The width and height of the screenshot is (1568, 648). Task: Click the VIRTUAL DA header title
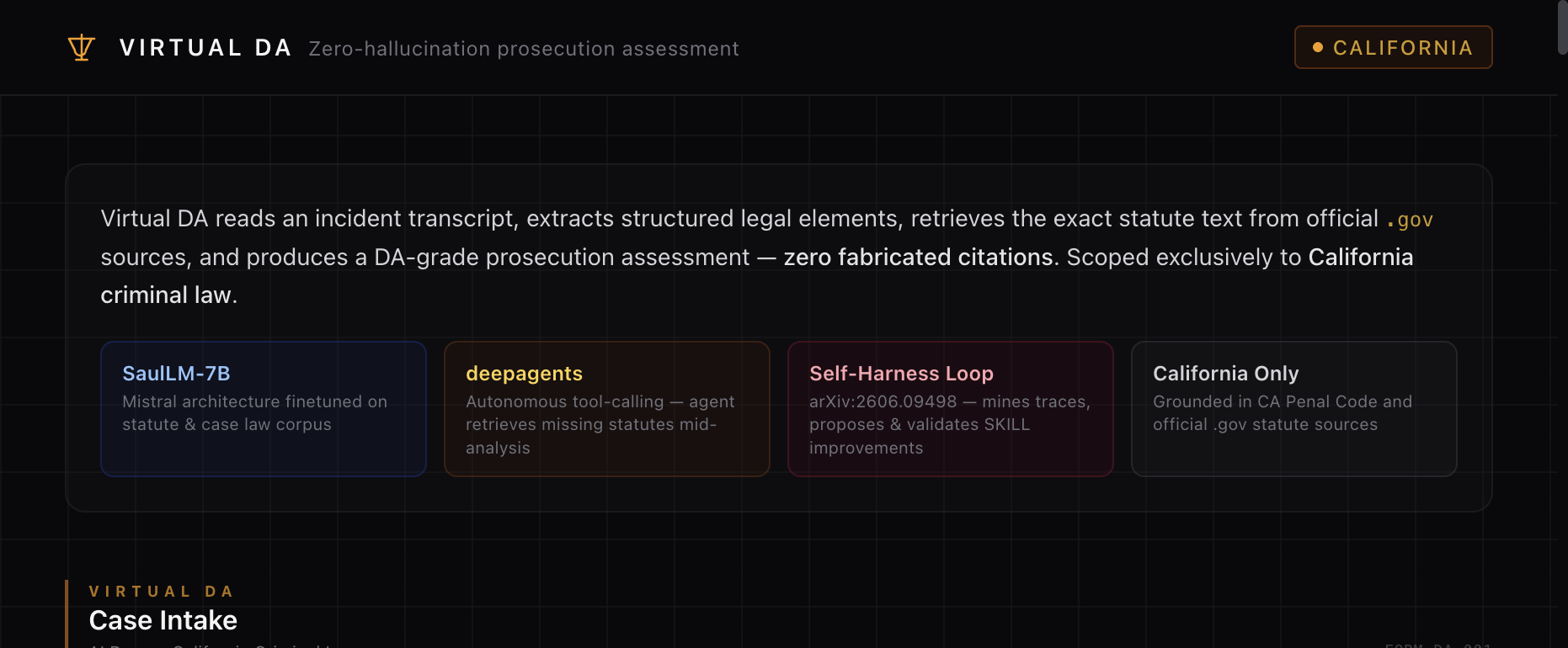pos(205,48)
